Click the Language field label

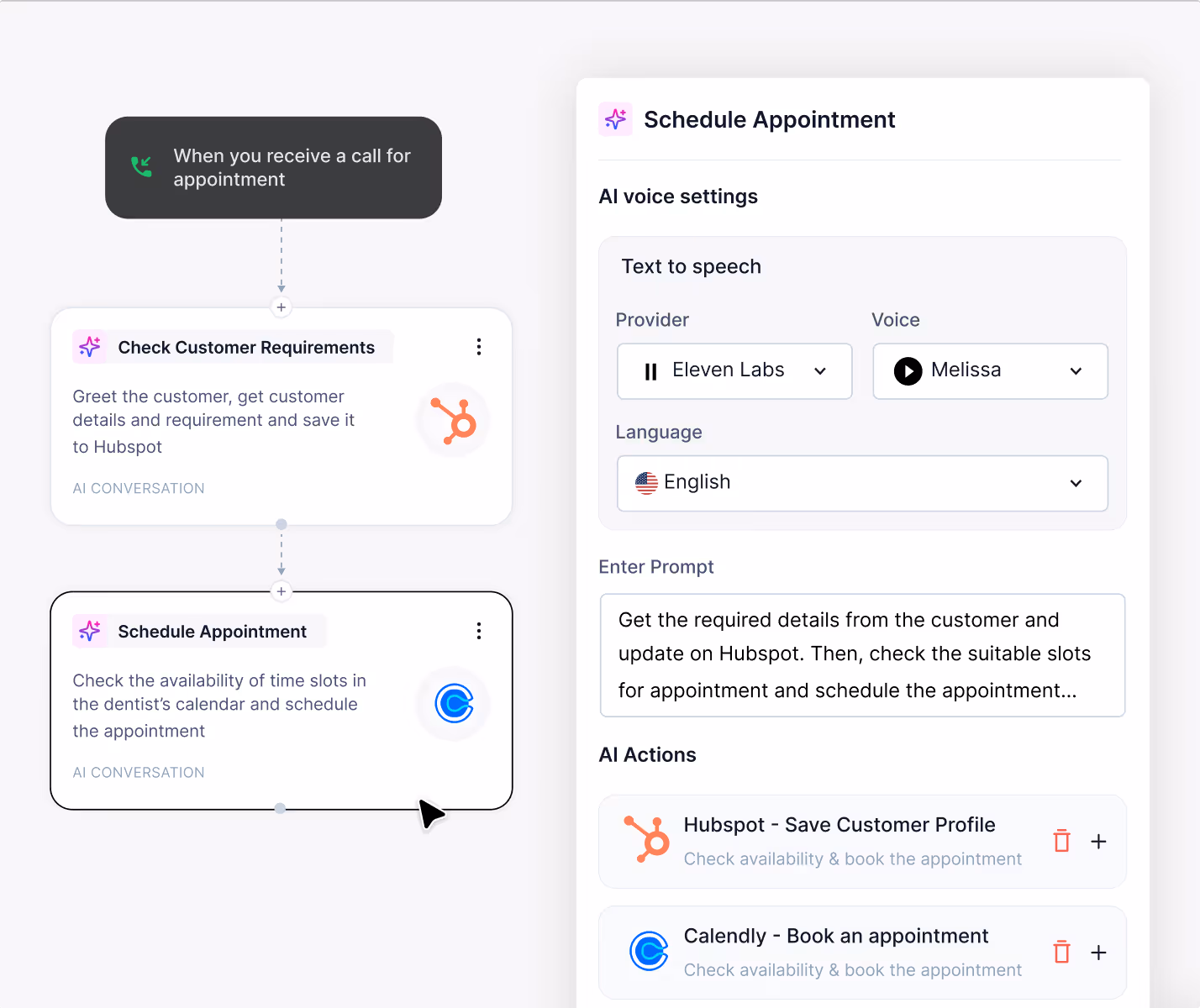[659, 433]
